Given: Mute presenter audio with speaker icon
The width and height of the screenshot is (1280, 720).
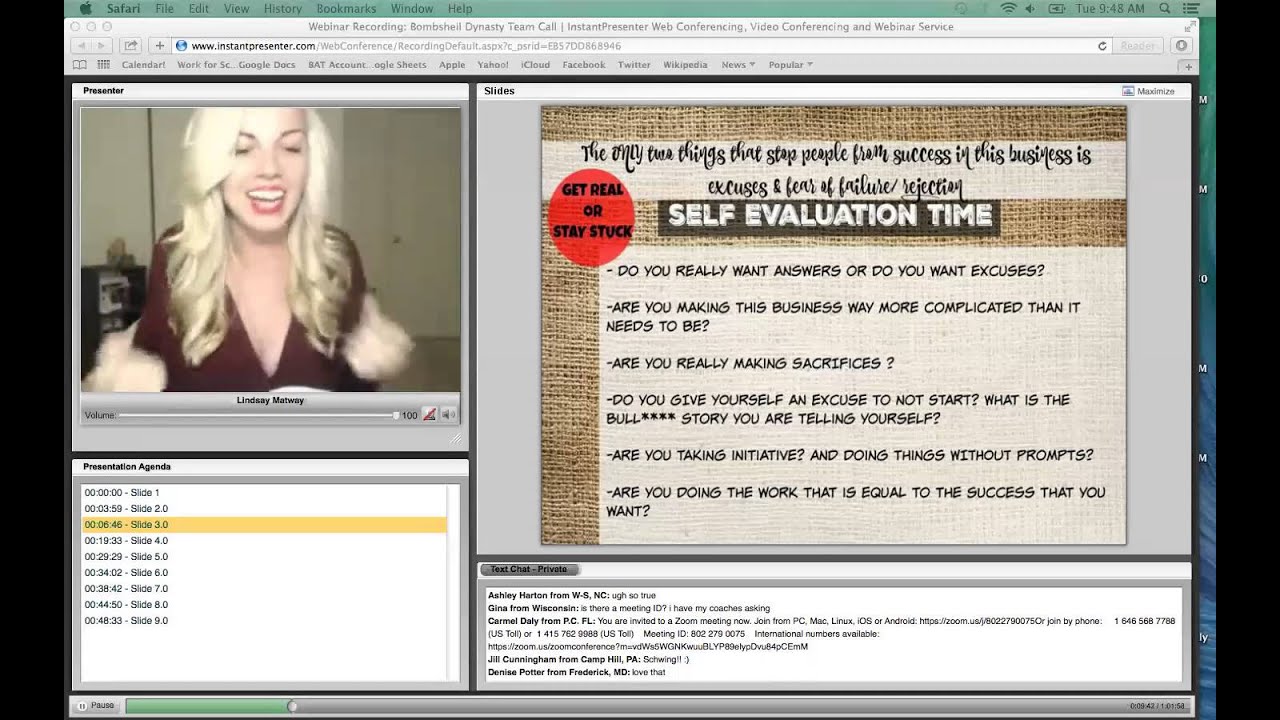Looking at the screenshot, I should click(x=449, y=415).
